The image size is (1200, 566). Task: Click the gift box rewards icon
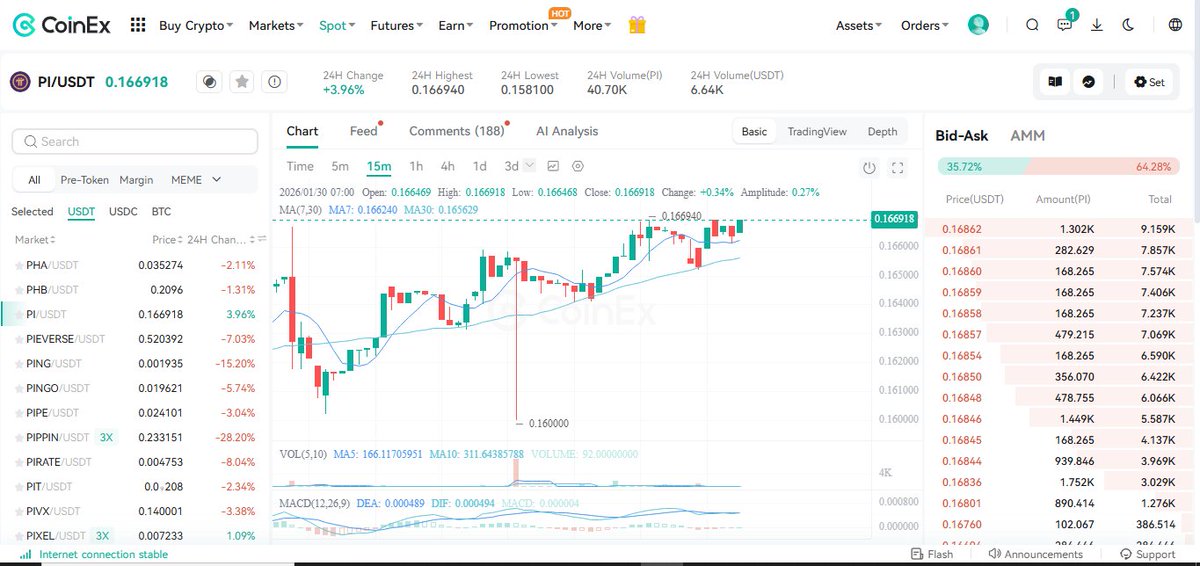637,25
